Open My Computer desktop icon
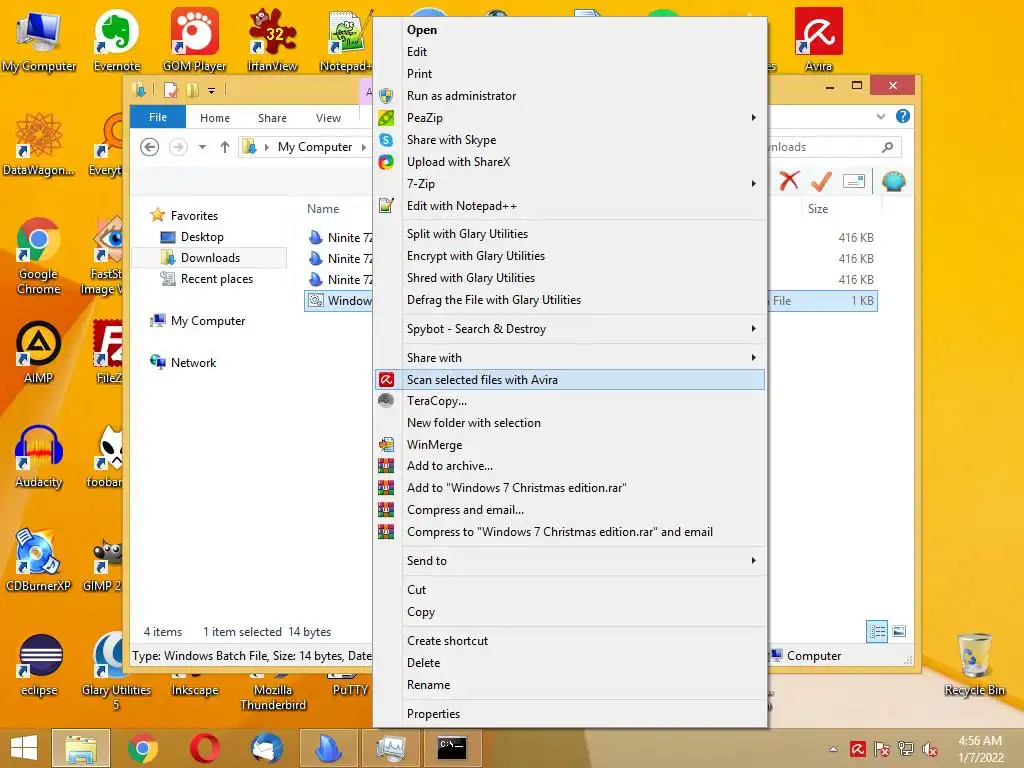The width and height of the screenshot is (1024, 768). coord(39,39)
